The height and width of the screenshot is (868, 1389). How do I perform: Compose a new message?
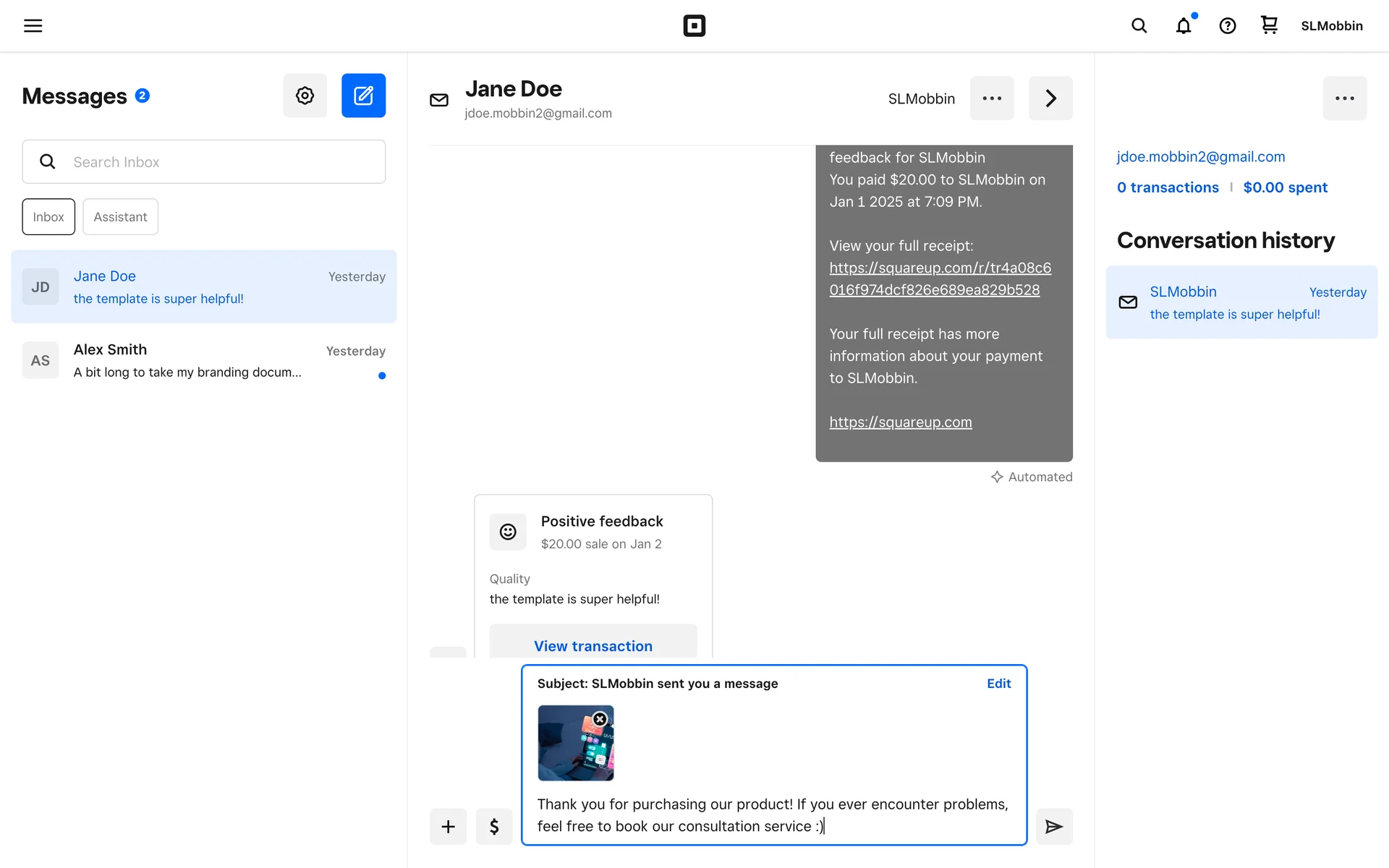(363, 95)
